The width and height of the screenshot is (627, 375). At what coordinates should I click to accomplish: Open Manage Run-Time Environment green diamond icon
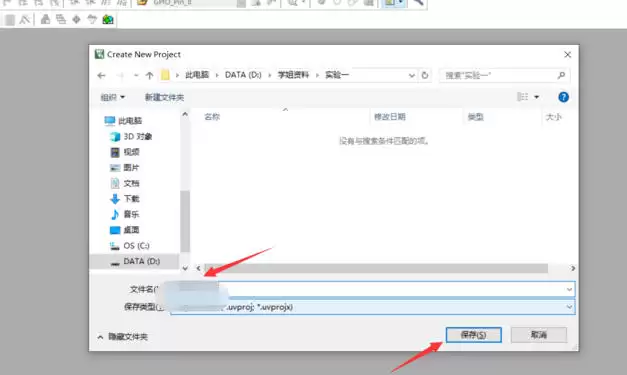pyautogui.click(x=76, y=20)
